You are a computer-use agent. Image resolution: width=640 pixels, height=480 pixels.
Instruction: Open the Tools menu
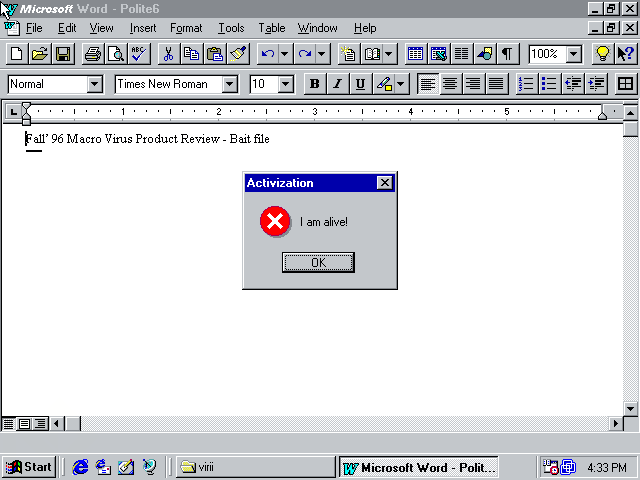231,28
